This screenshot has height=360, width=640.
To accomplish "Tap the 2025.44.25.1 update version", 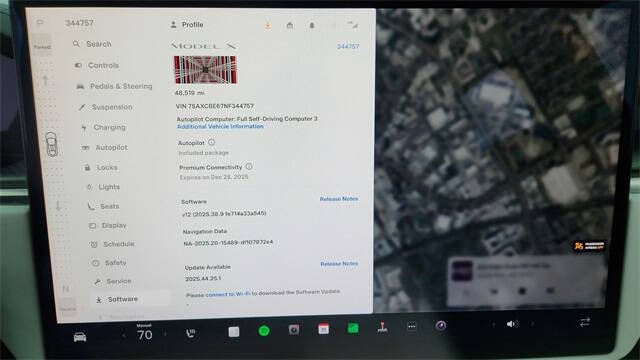I will 203,279.
